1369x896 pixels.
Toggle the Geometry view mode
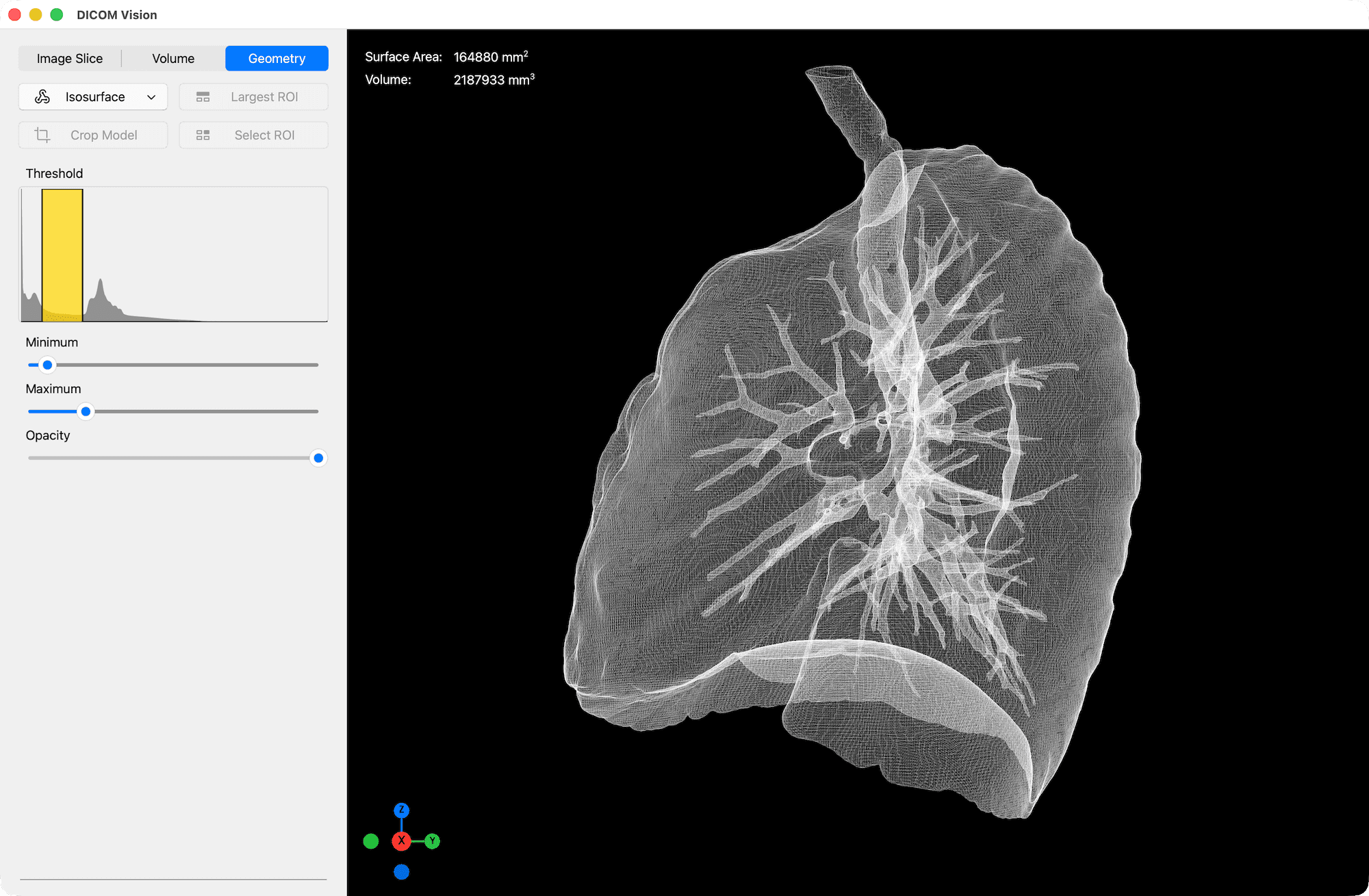click(x=277, y=58)
